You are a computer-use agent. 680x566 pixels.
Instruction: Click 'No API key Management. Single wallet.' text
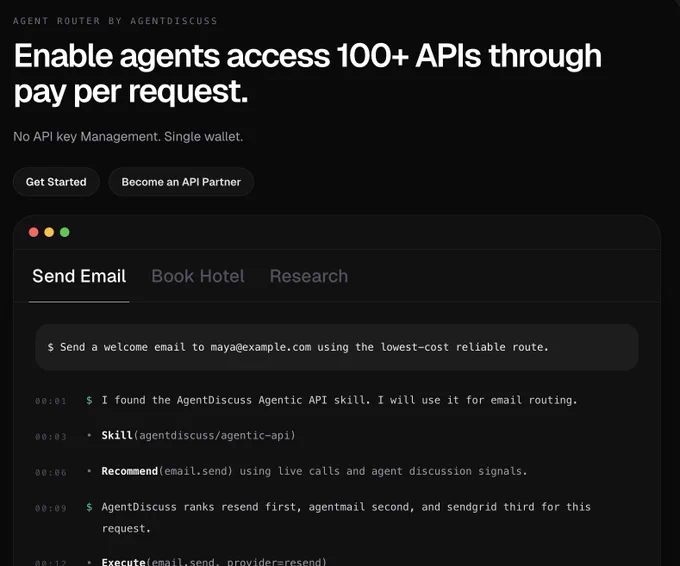[x=128, y=137]
